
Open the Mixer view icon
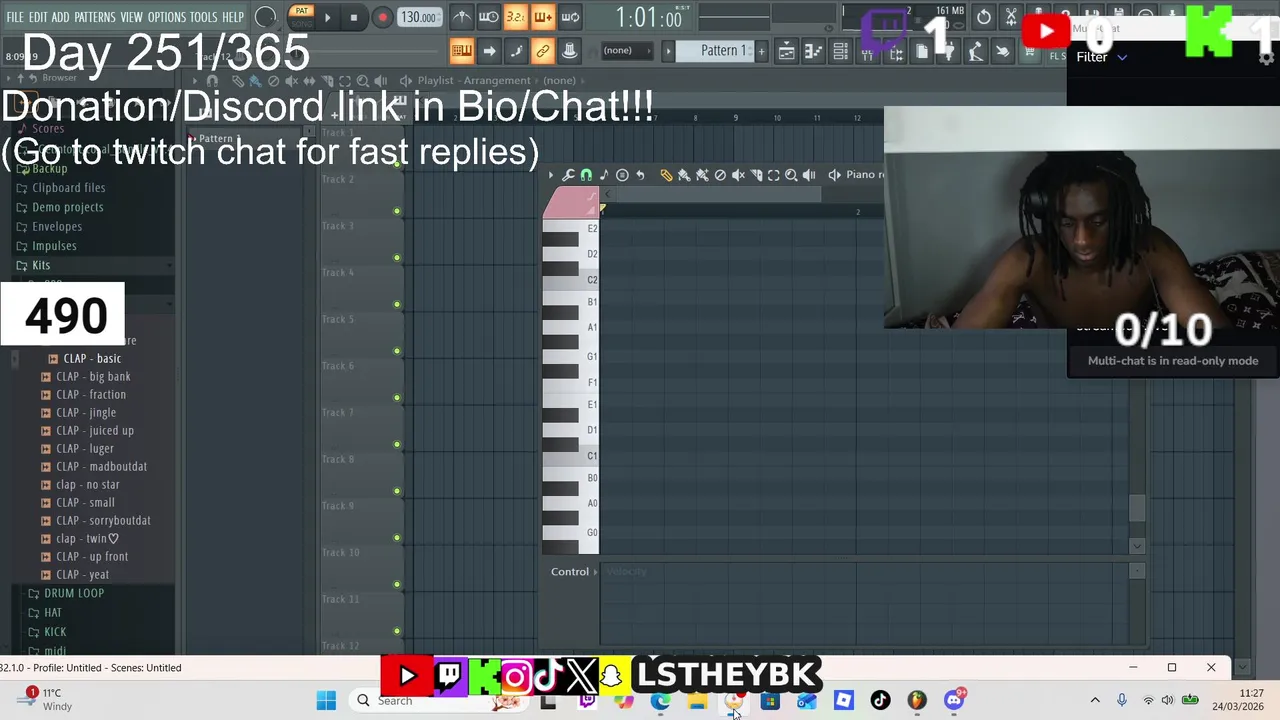coord(868,54)
